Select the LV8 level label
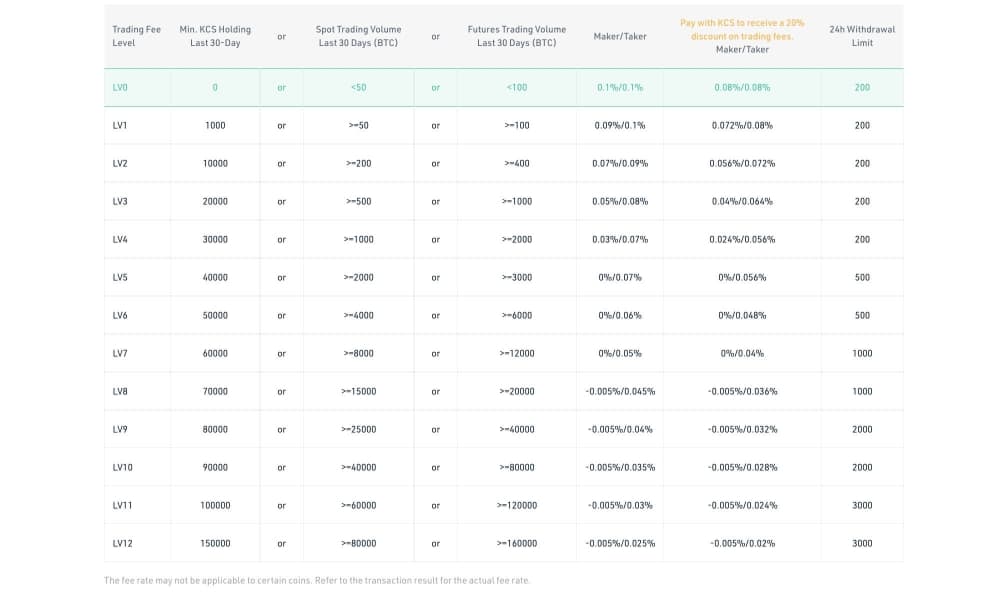Viewport: 1000px width, 600px height. (120, 391)
